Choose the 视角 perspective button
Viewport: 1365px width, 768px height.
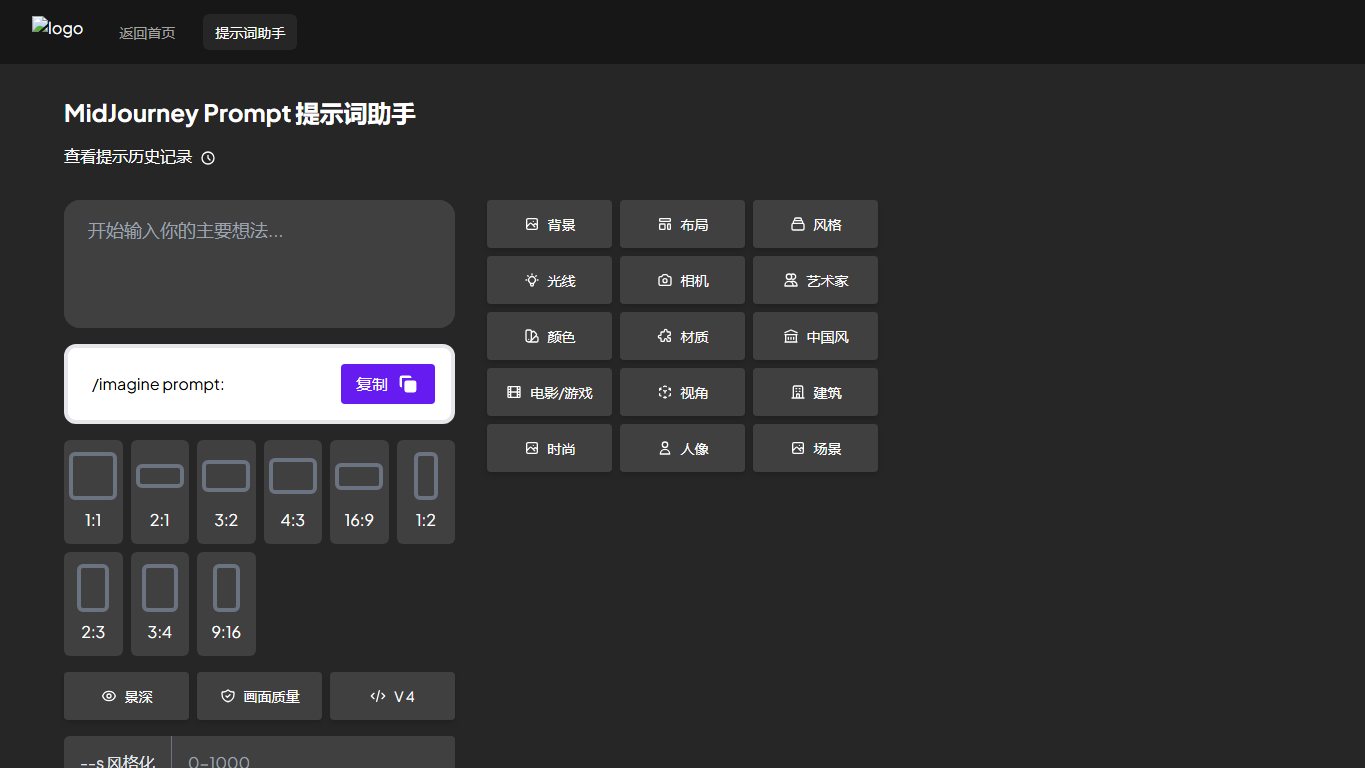(x=682, y=392)
